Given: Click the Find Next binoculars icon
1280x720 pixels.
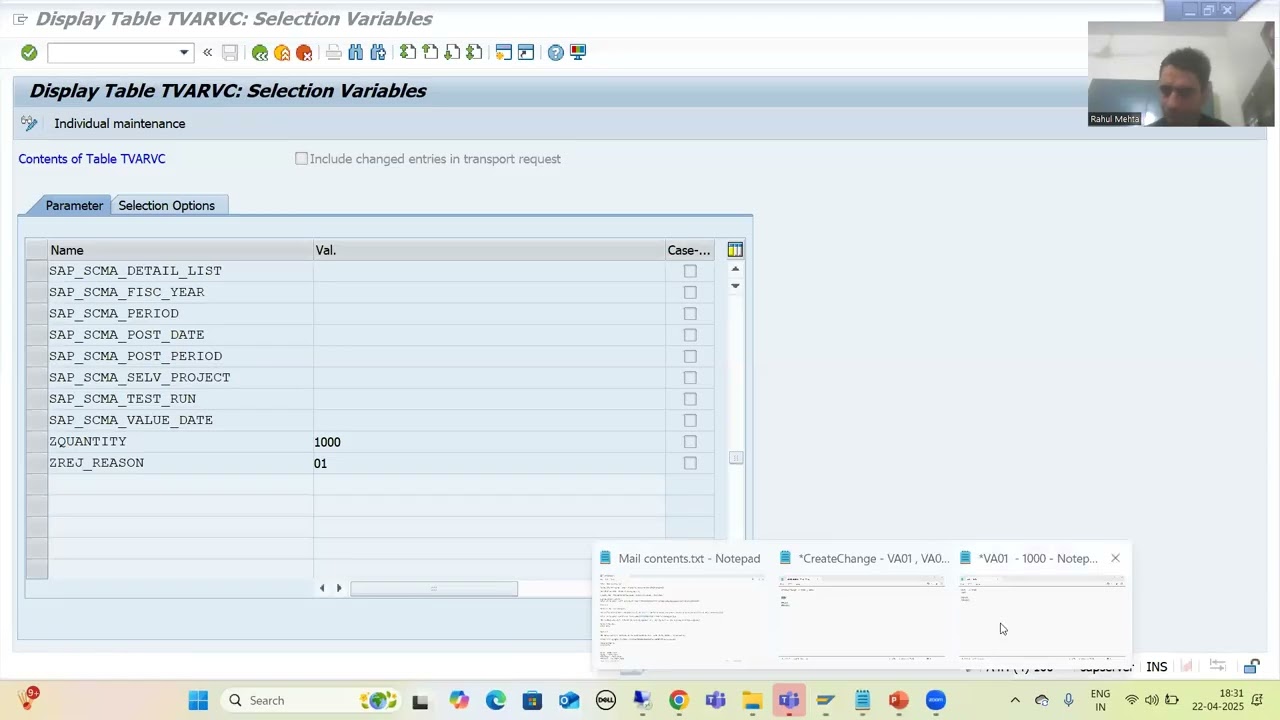Looking at the screenshot, I should pyautogui.click(x=378, y=52).
